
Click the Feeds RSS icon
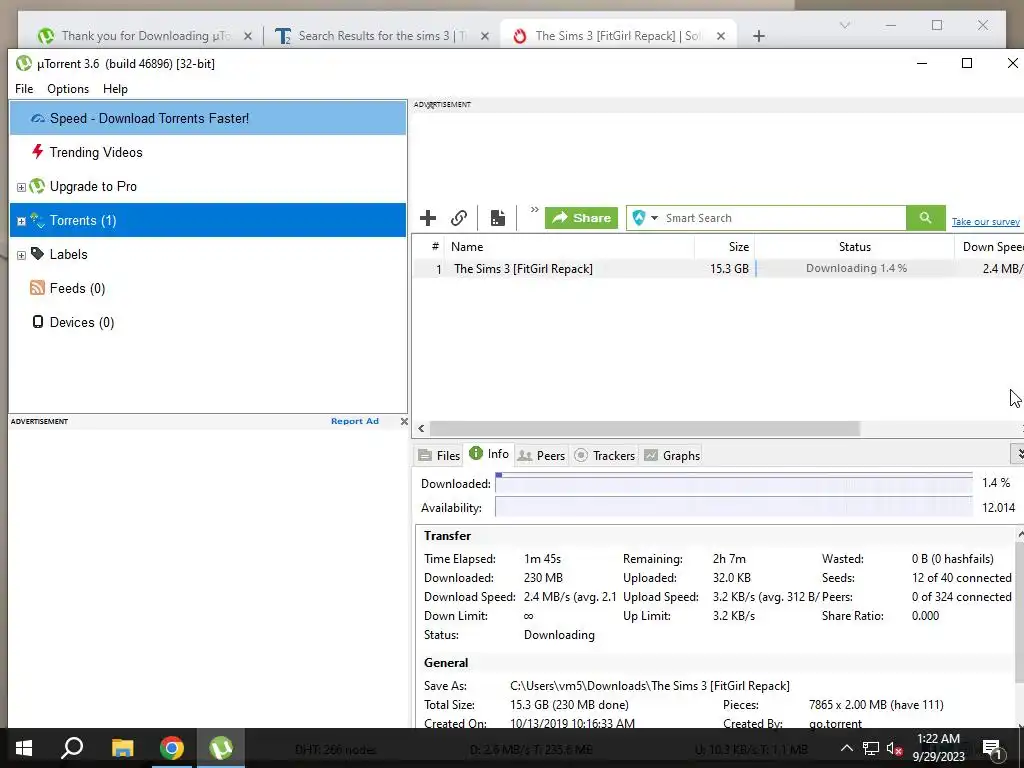coord(37,287)
